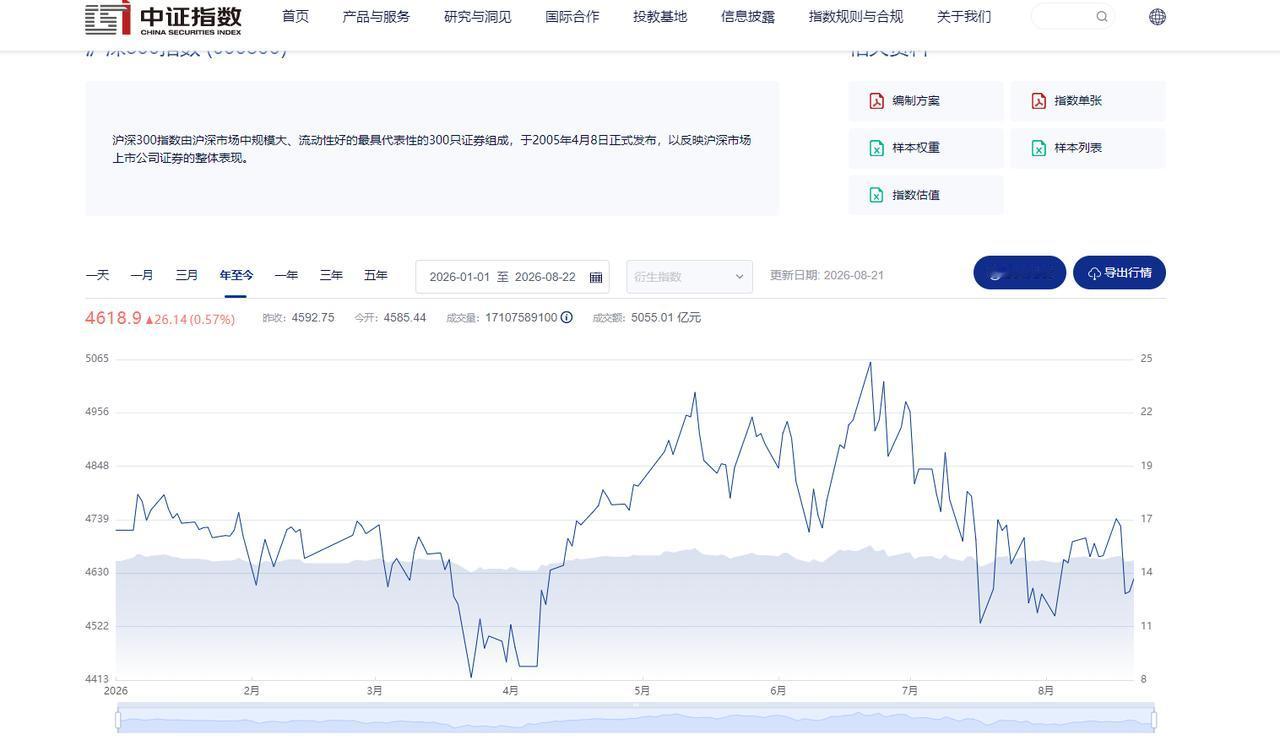Click the 成交量 value 17107589100
This screenshot has width=1280, height=756.
click(x=521, y=318)
